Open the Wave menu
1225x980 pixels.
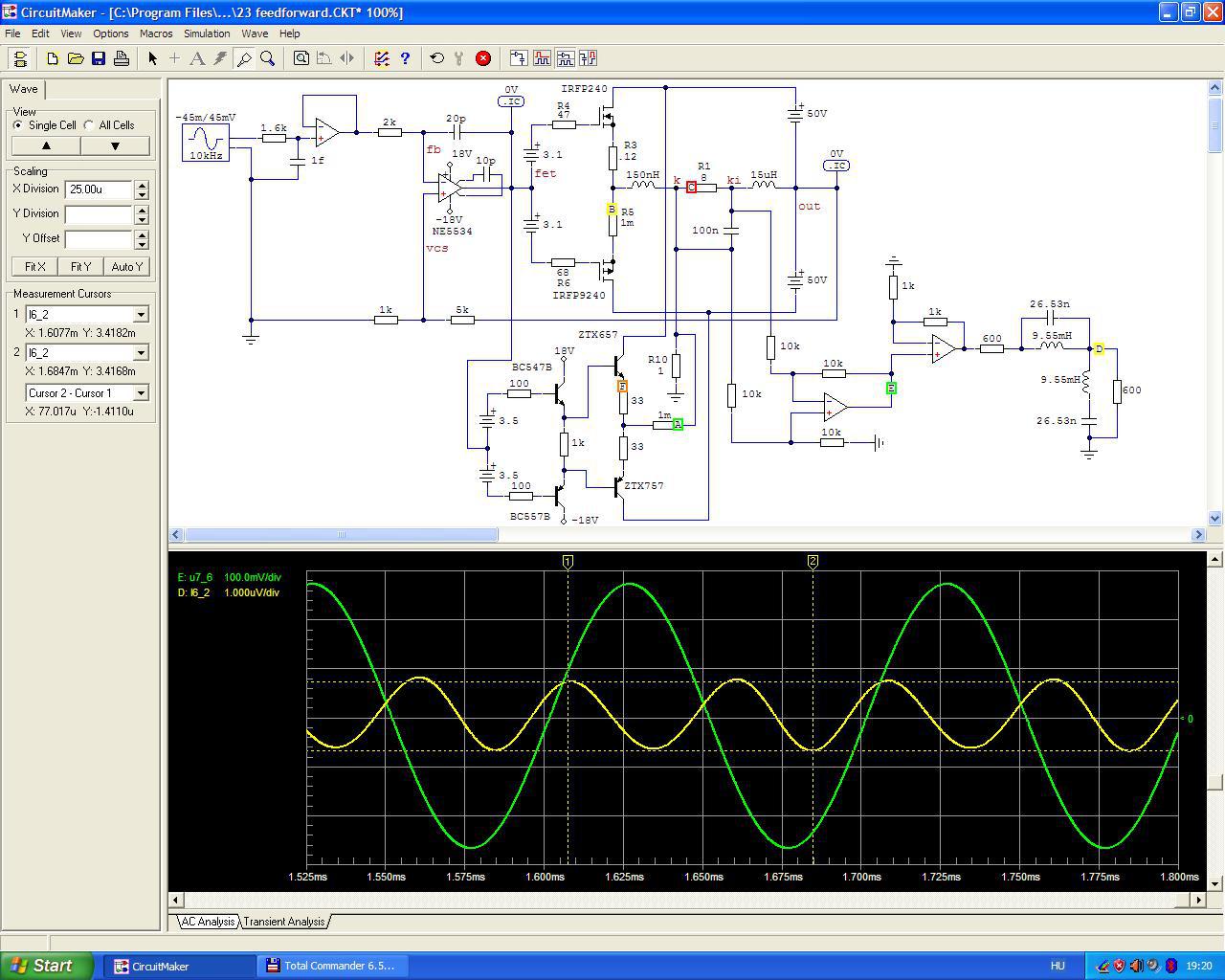click(x=255, y=33)
